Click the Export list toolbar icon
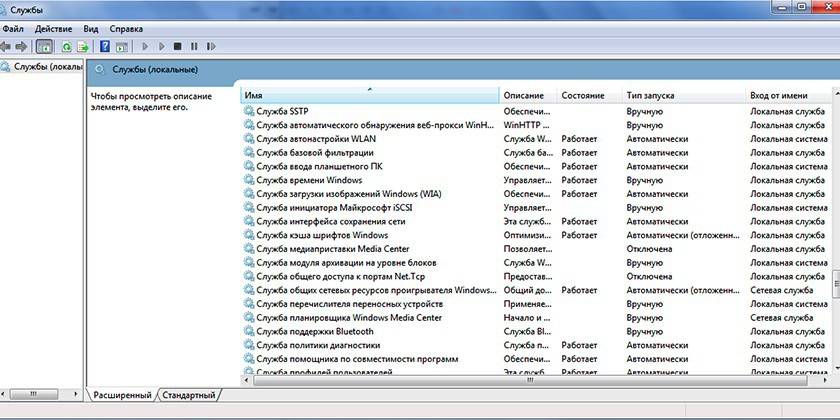 pyautogui.click(x=84, y=46)
